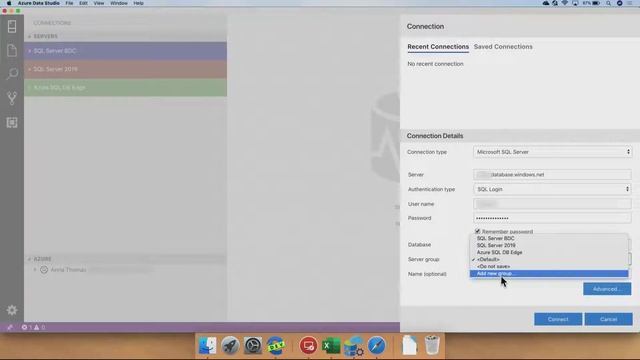This screenshot has height=360, width=640.
Task: Open System Preferences from the dock
Action: click(253, 345)
